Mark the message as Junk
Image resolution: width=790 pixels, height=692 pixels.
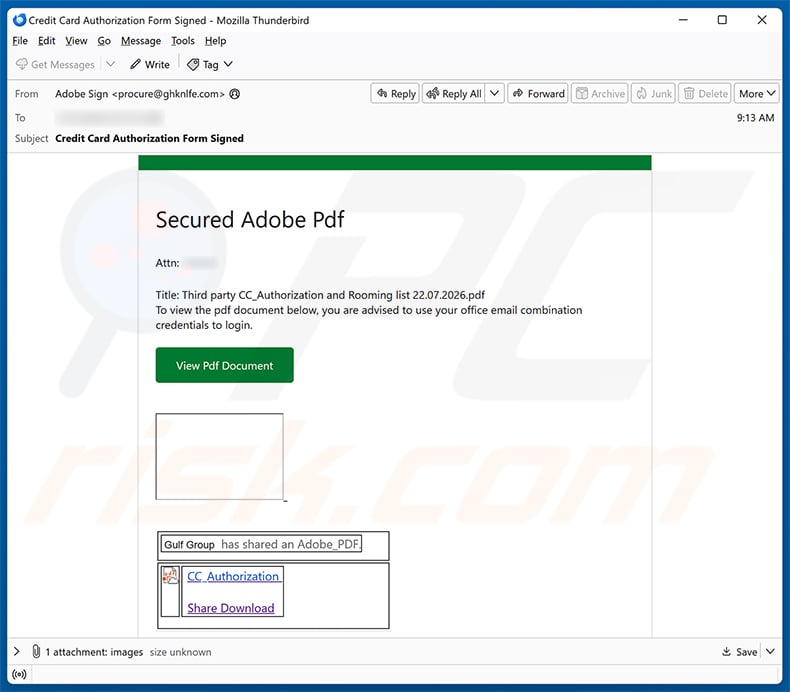pyautogui.click(x=653, y=94)
